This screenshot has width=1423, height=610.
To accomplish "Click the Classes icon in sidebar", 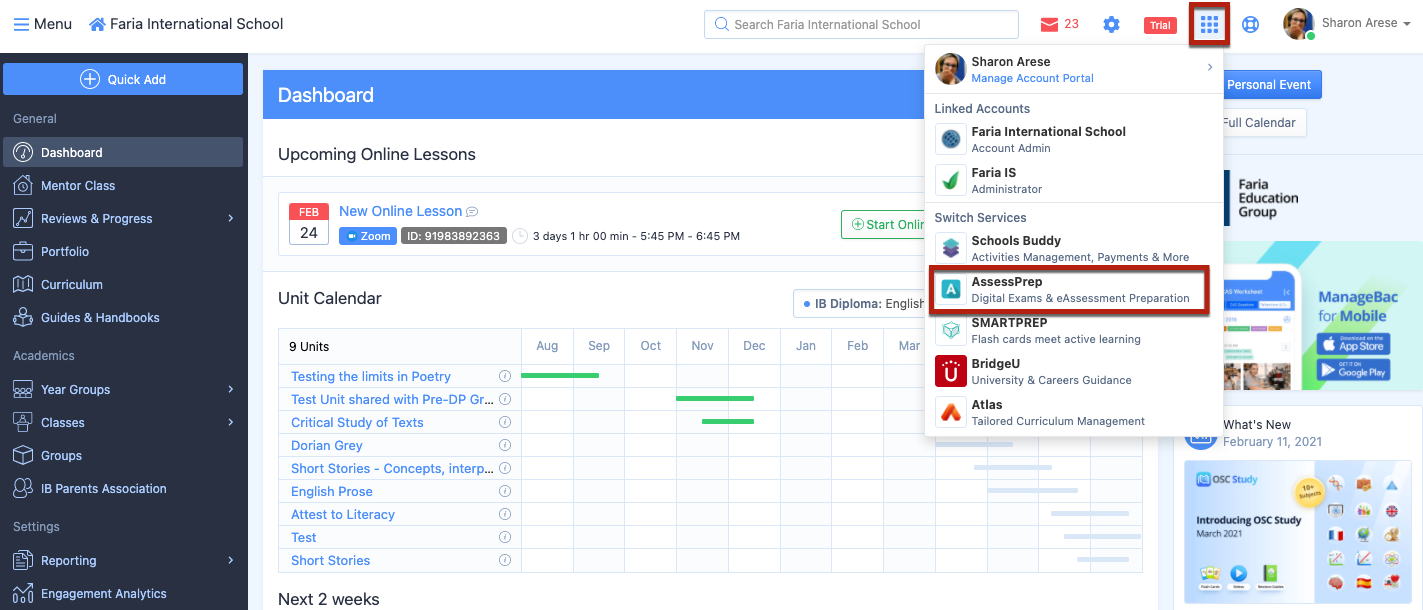I will [x=23, y=422].
